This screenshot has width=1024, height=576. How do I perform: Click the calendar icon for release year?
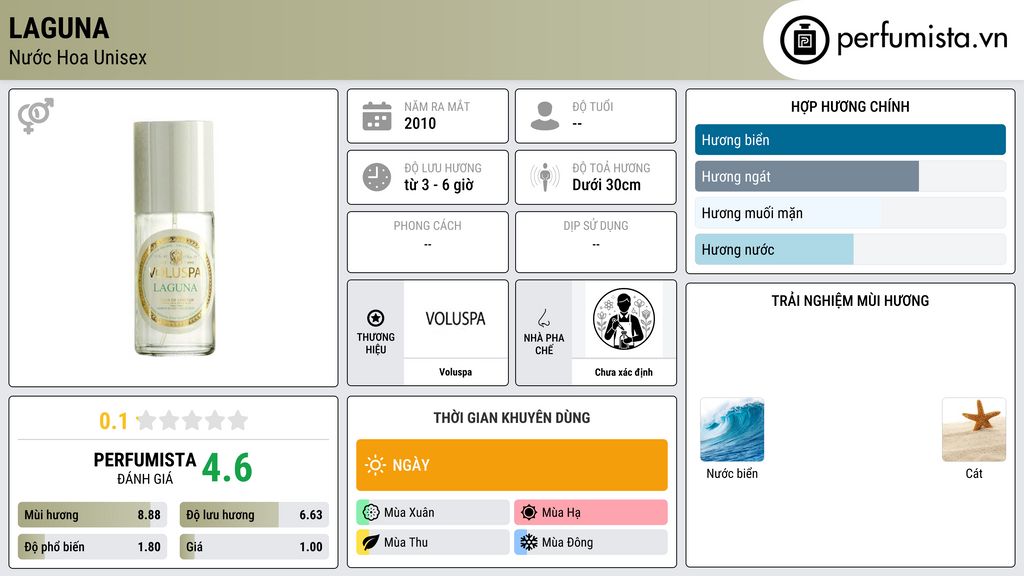377,116
